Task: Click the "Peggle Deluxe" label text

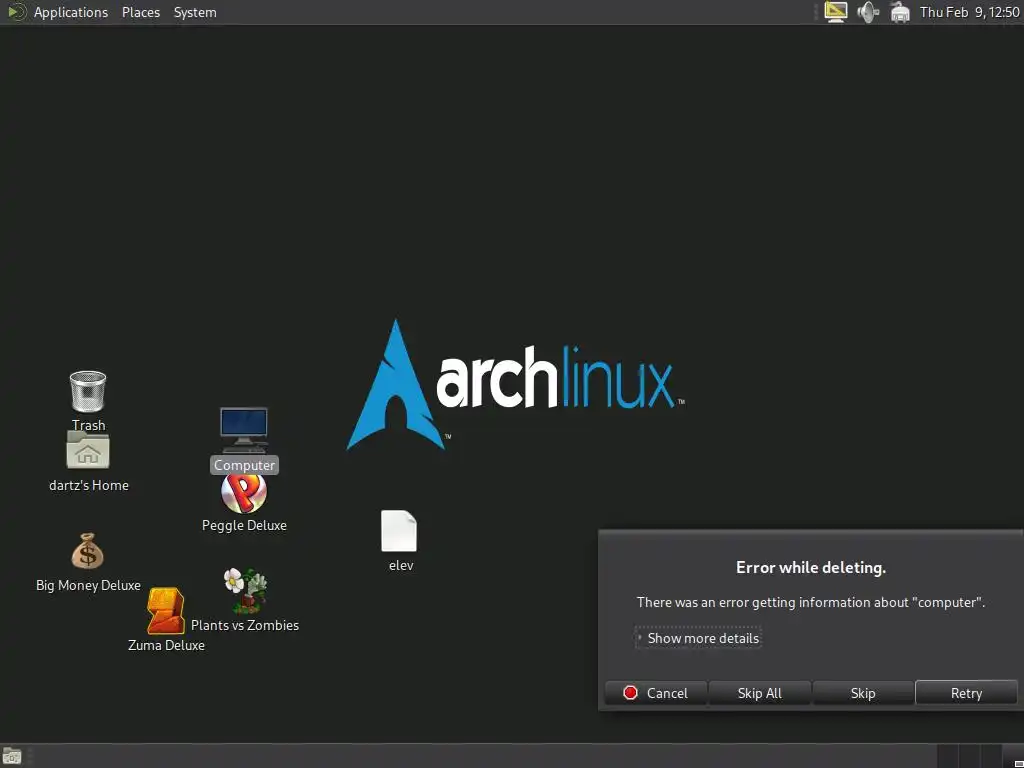Action: point(244,525)
